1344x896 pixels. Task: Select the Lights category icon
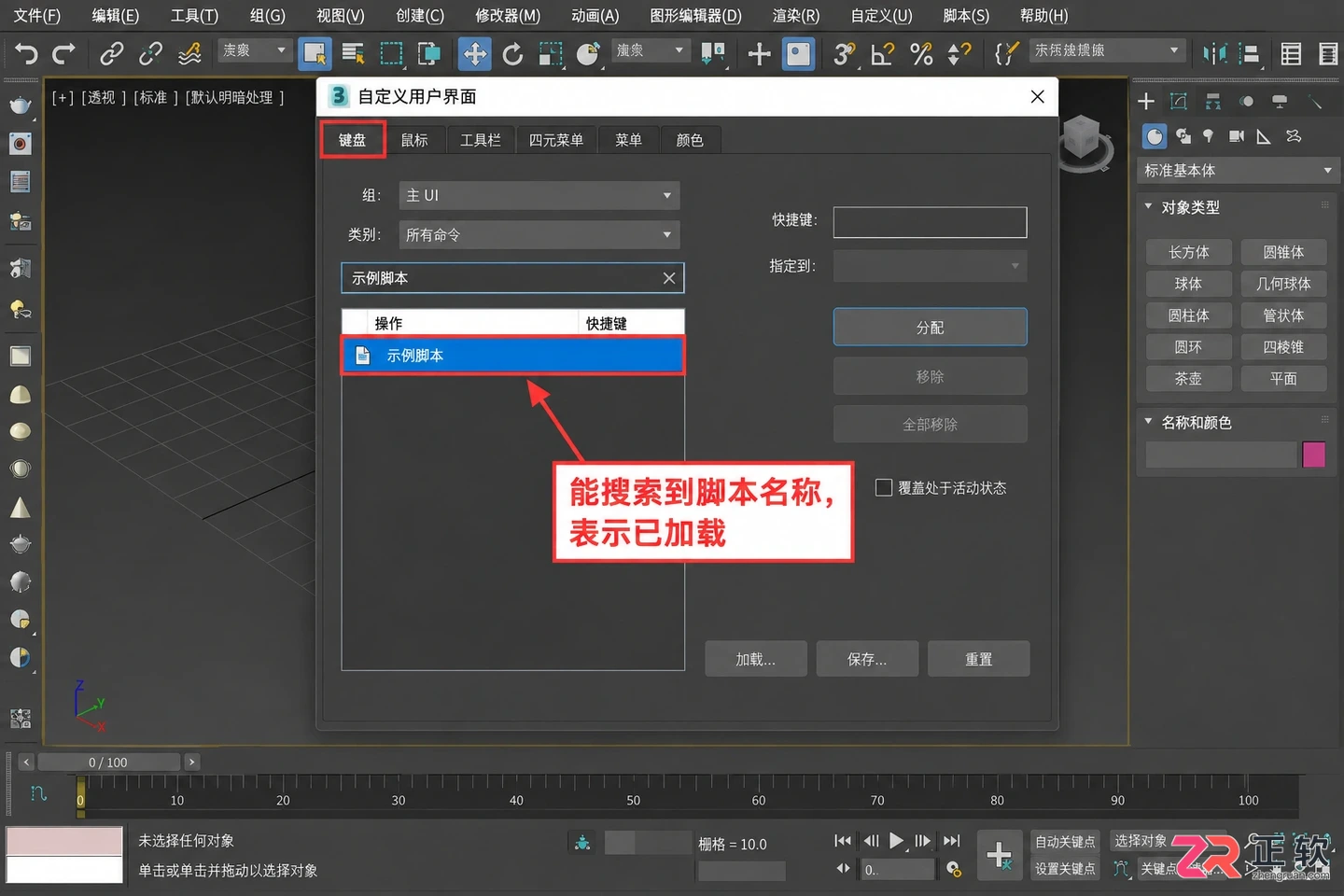(x=1209, y=137)
